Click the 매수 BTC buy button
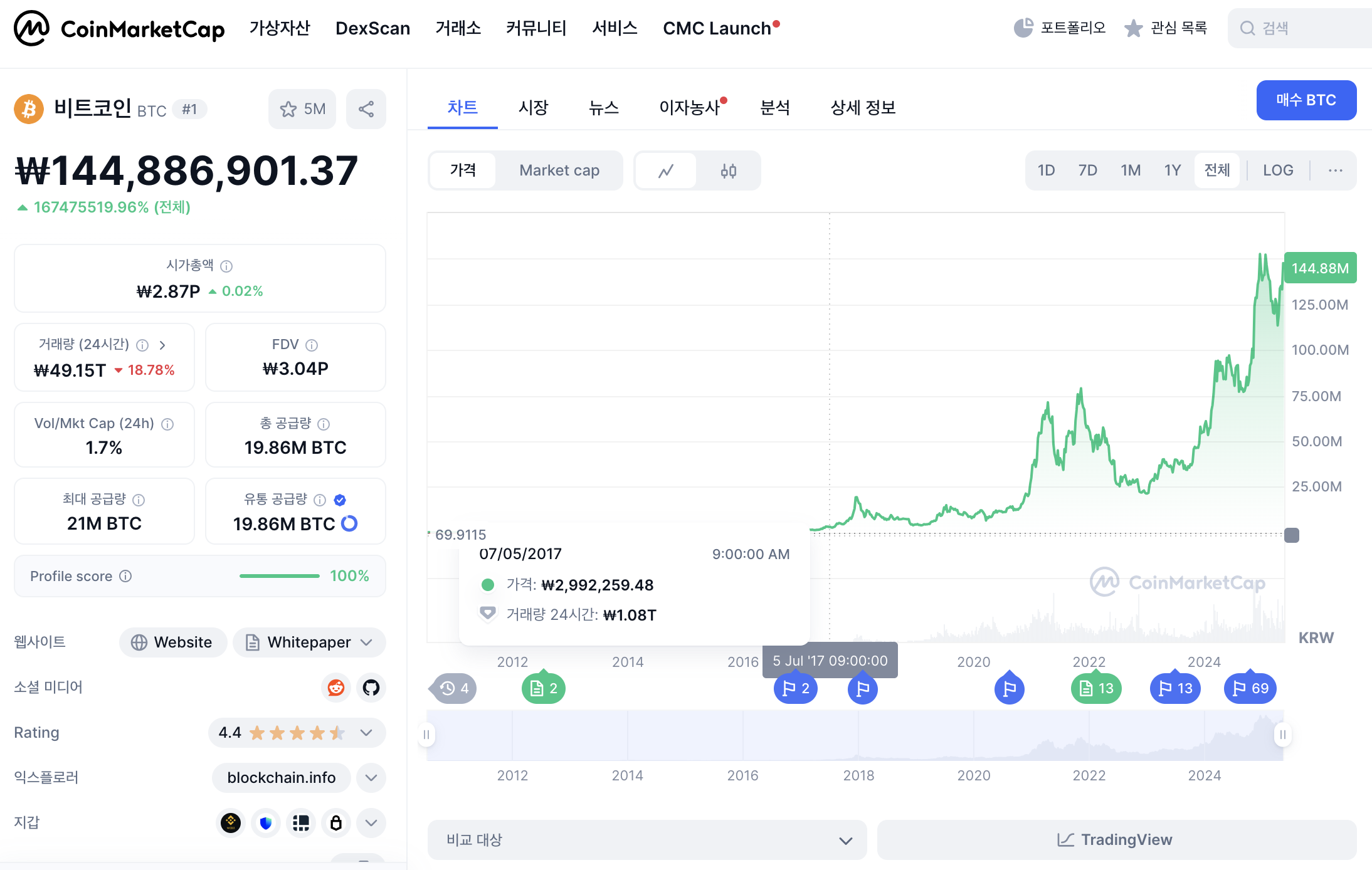 pyautogui.click(x=1306, y=100)
